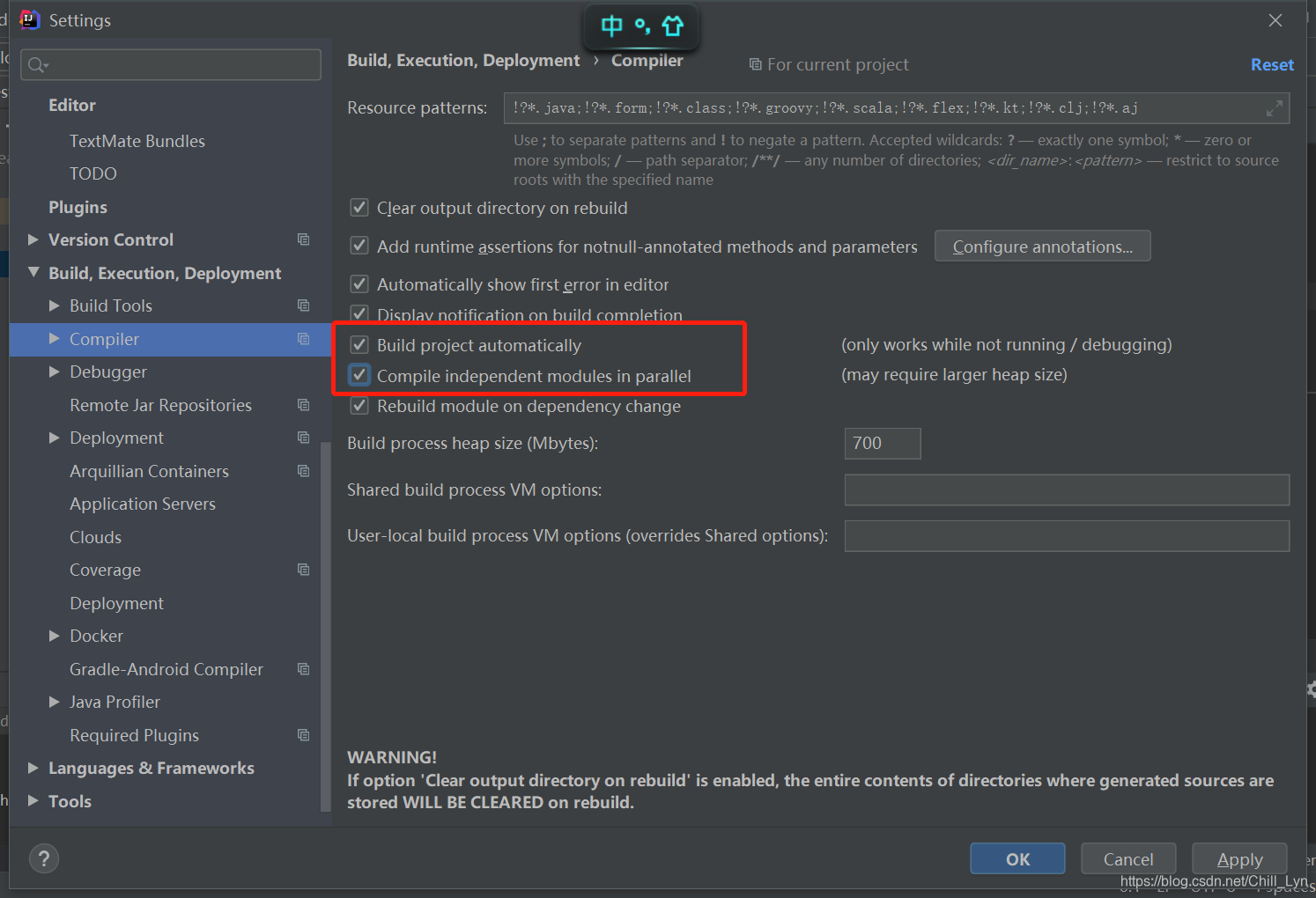
Task: Select Arquillian Containers item
Action: coord(149,471)
